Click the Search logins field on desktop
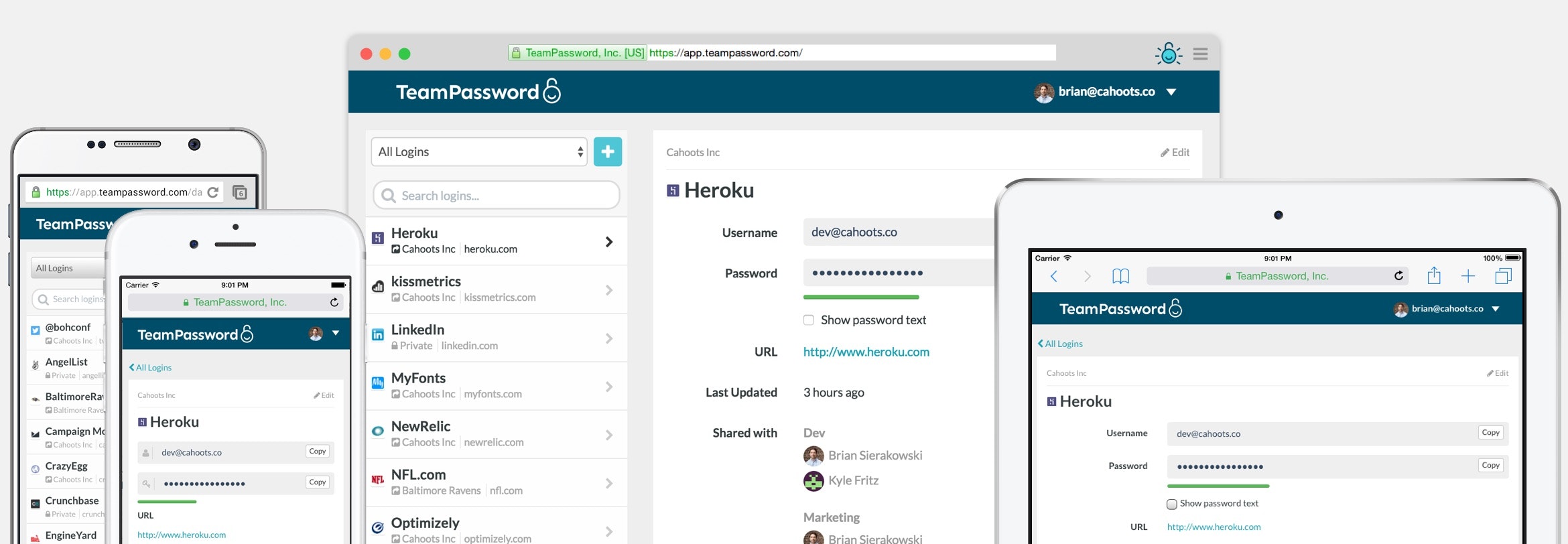The height and width of the screenshot is (544, 1568). pyautogui.click(x=496, y=196)
